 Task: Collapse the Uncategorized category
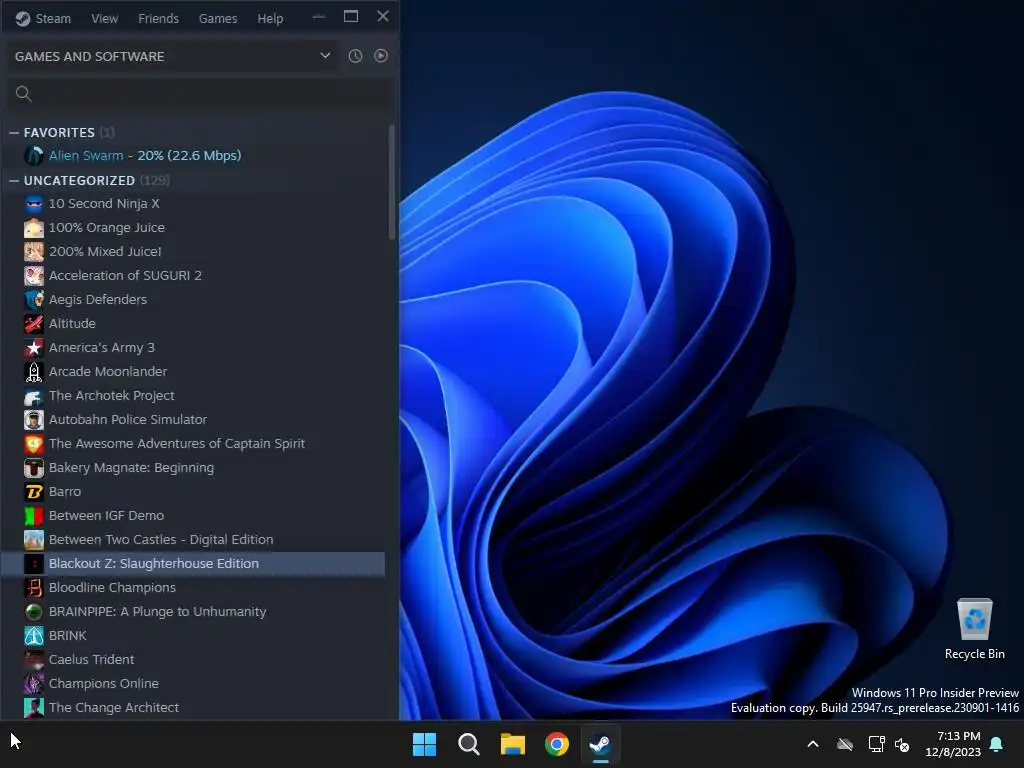click(x=14, y=181)
